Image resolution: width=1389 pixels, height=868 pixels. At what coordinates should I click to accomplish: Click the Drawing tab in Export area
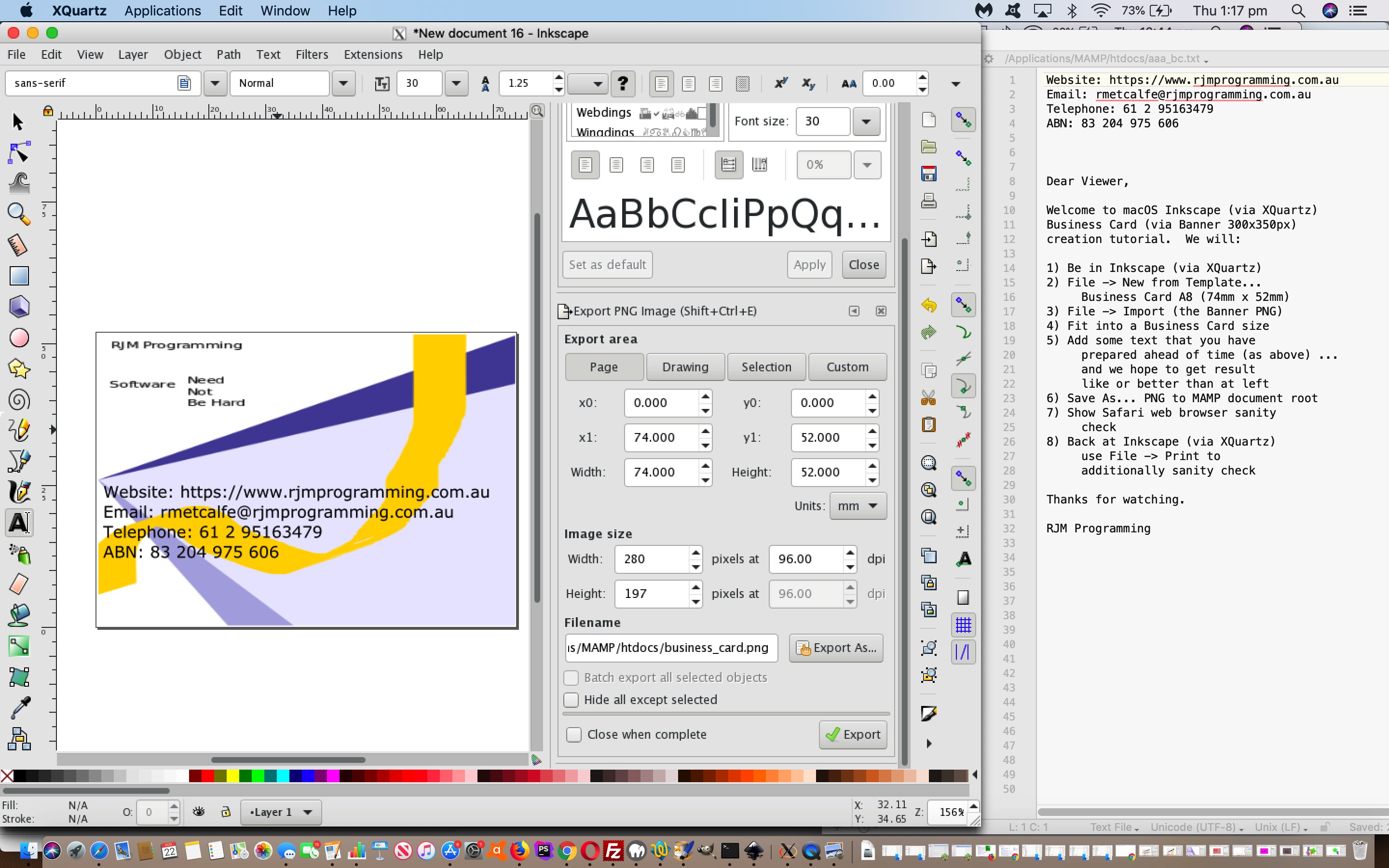(685, 366)
